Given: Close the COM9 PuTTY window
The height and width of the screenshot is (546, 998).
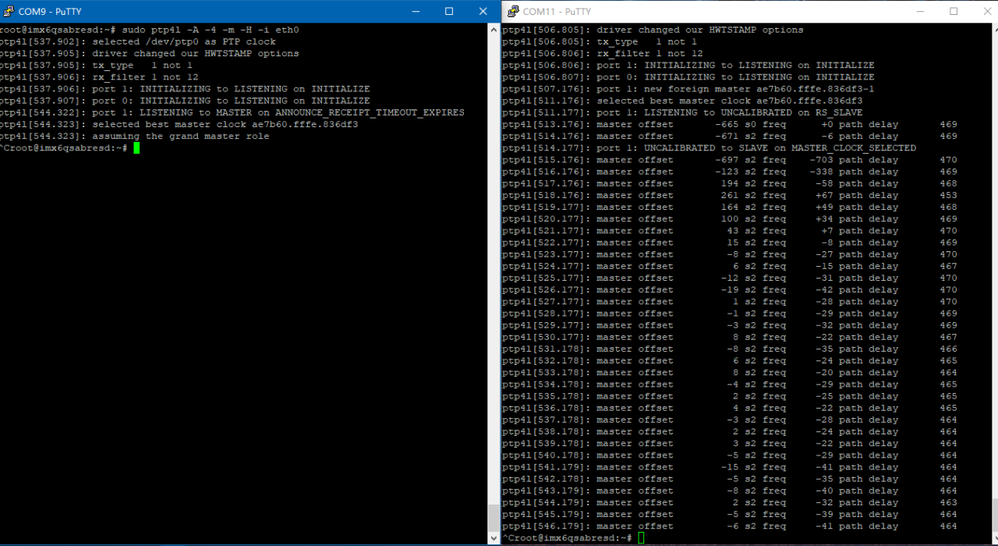Looking at the screenshot, I should click(482, 11).
